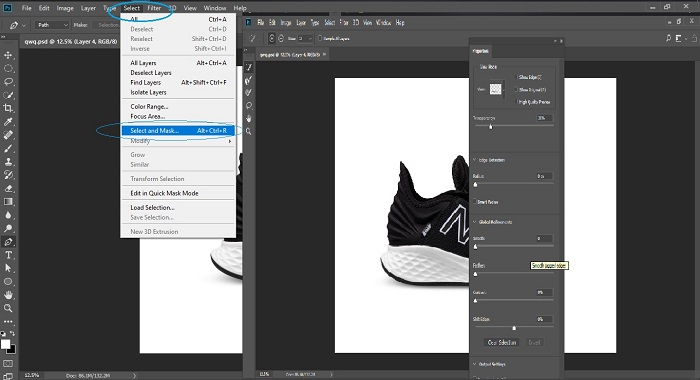Open the Pen tool preset picker arrow
This screenshot has height=380, width=700.
coord(24,25)
